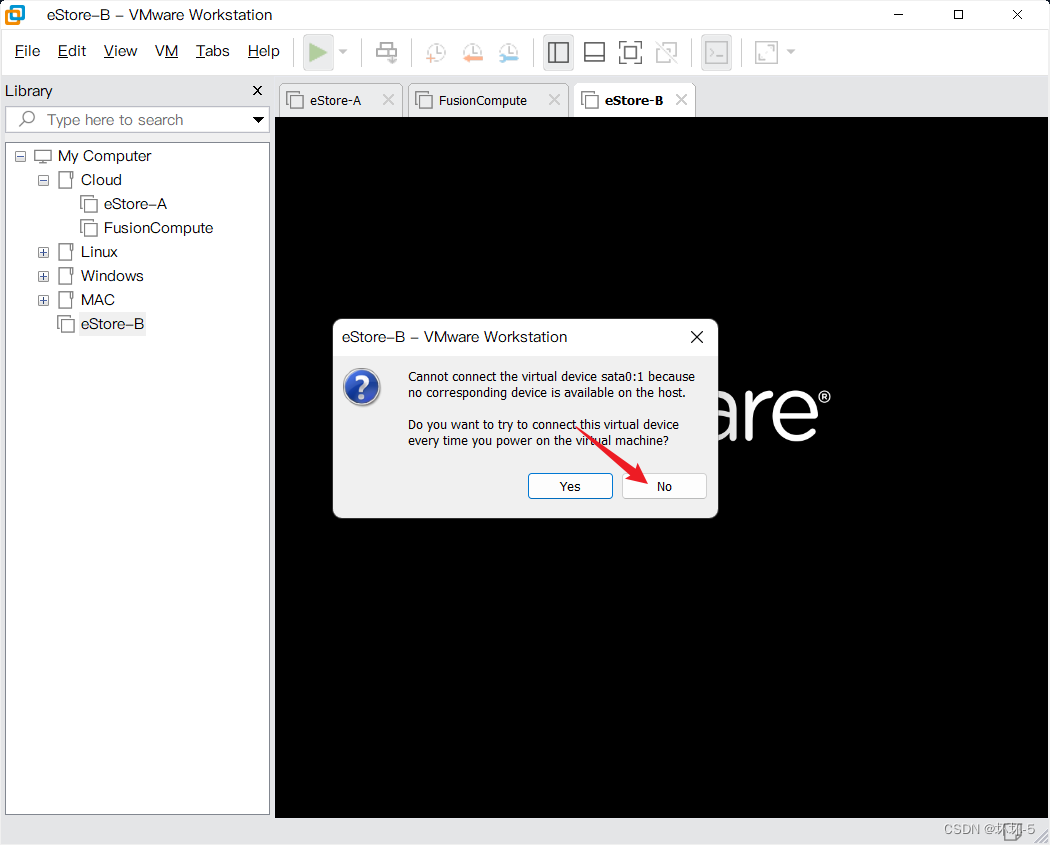The image size is (1050, 845).
Task: Revert VM to previous snapshot icon
Action: pos(473,52)
